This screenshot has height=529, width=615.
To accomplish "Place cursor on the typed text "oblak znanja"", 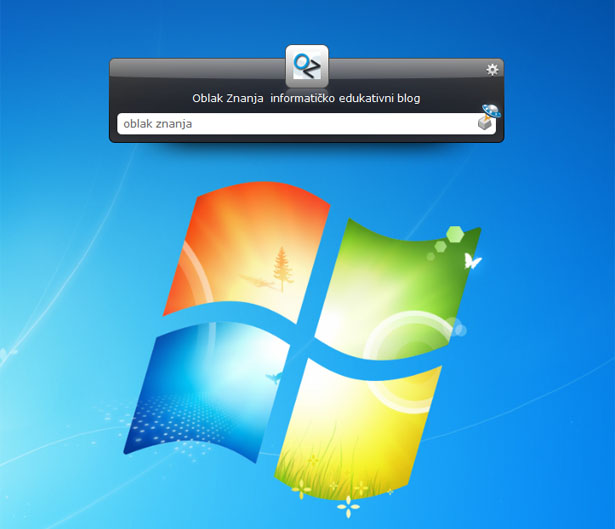I will tap(157, 124).
